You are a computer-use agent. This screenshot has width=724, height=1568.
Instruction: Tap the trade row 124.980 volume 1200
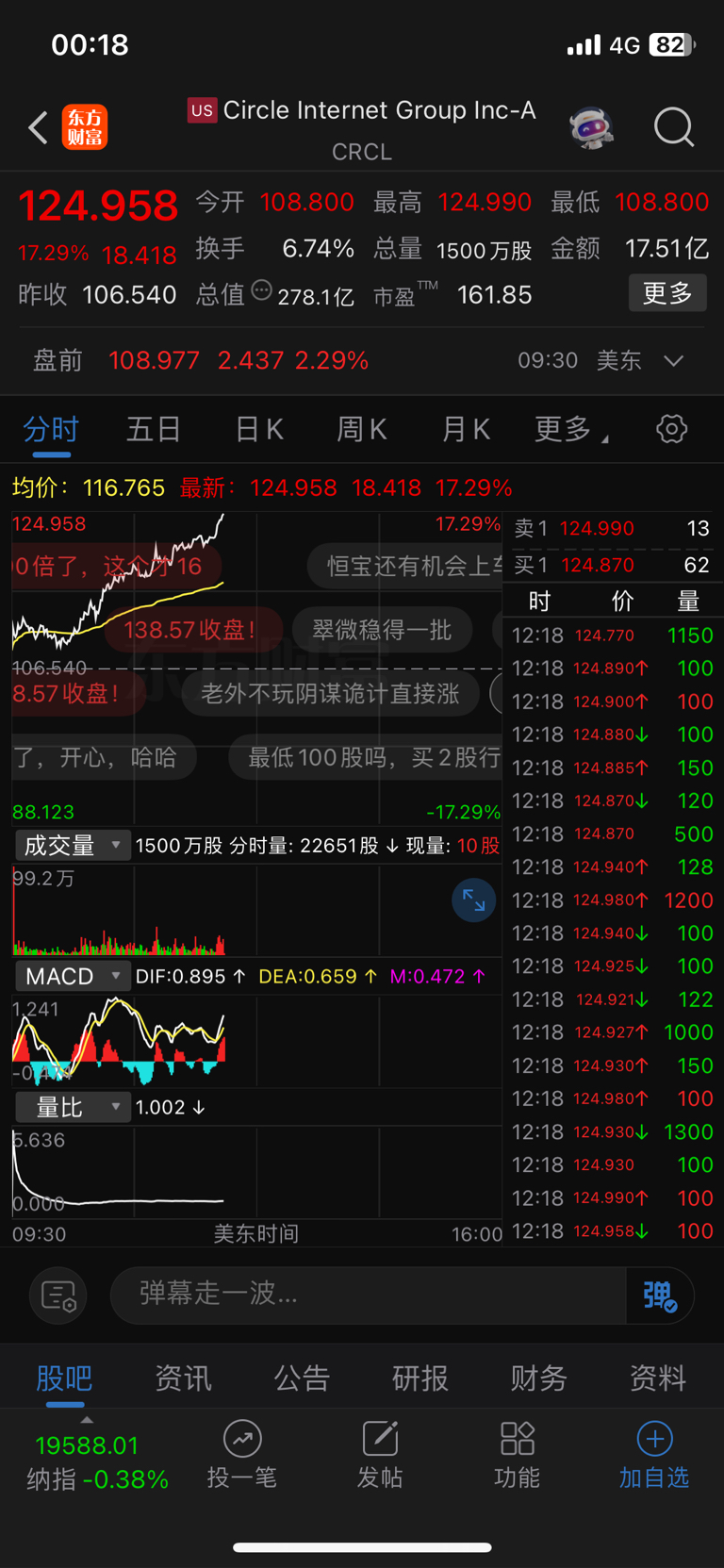613,900
